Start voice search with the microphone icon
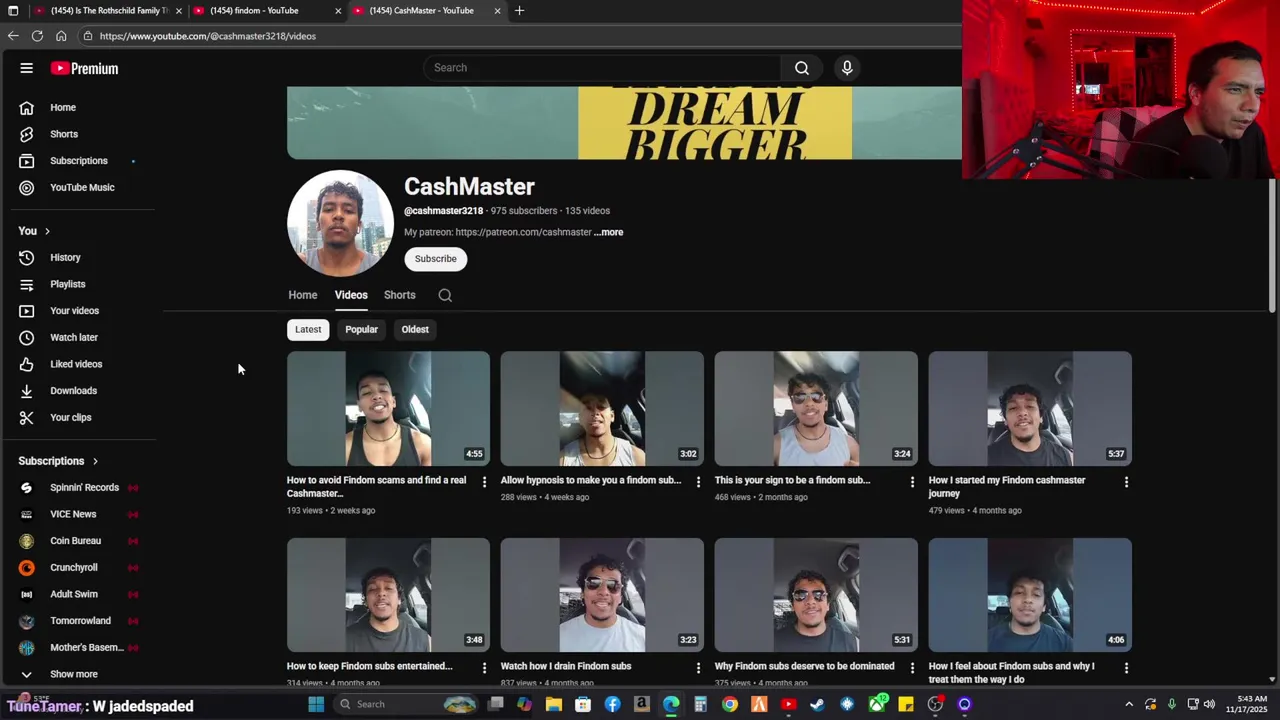1280x720 pixels. 847,68
